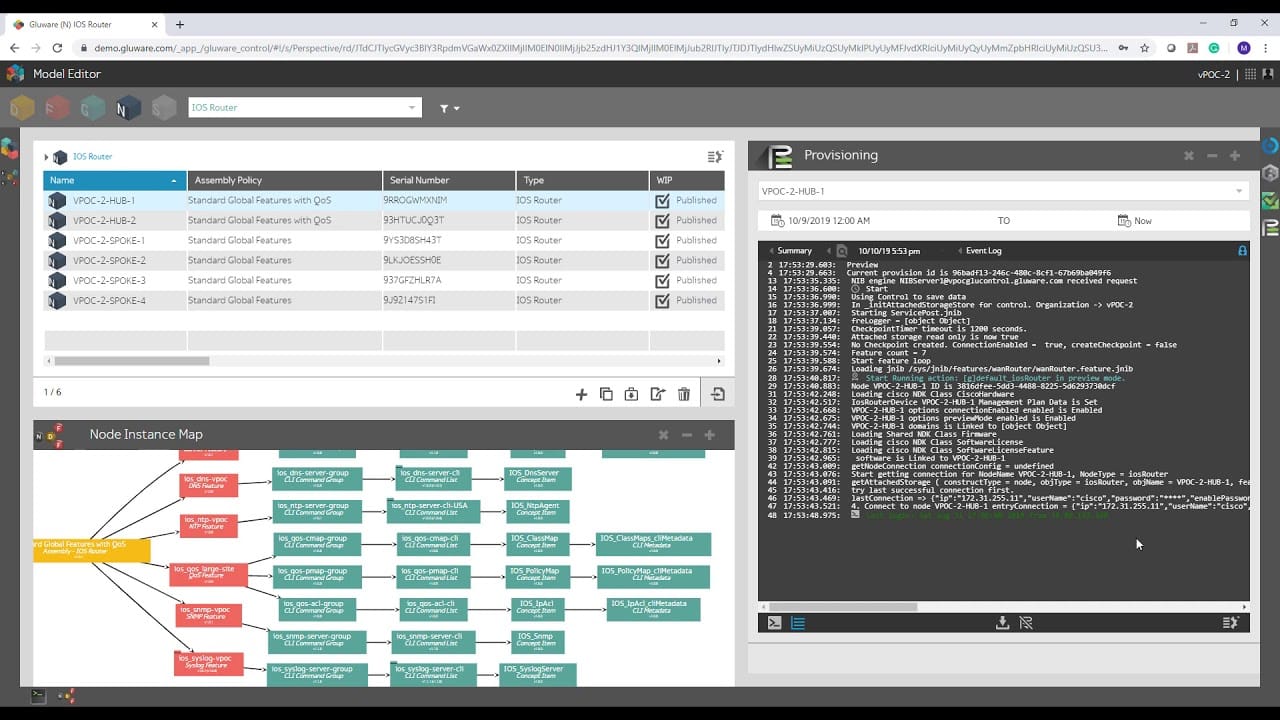The image size is (1280, 720).
Task: Click the green checkmark icon in right sidebar
Action: (1270, 201)
